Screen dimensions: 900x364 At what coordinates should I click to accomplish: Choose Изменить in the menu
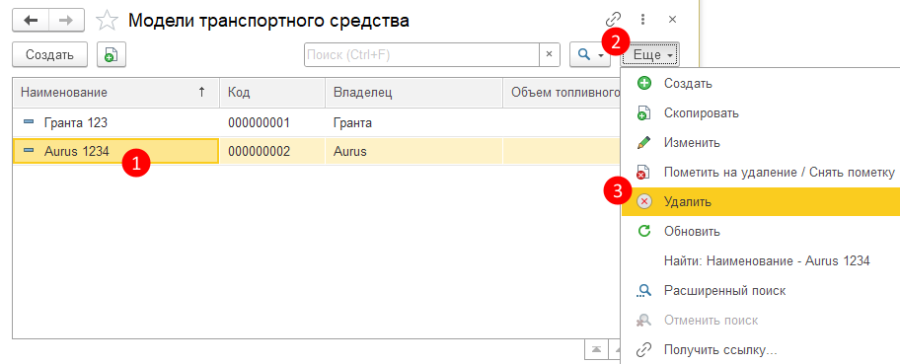click(761, 142)
